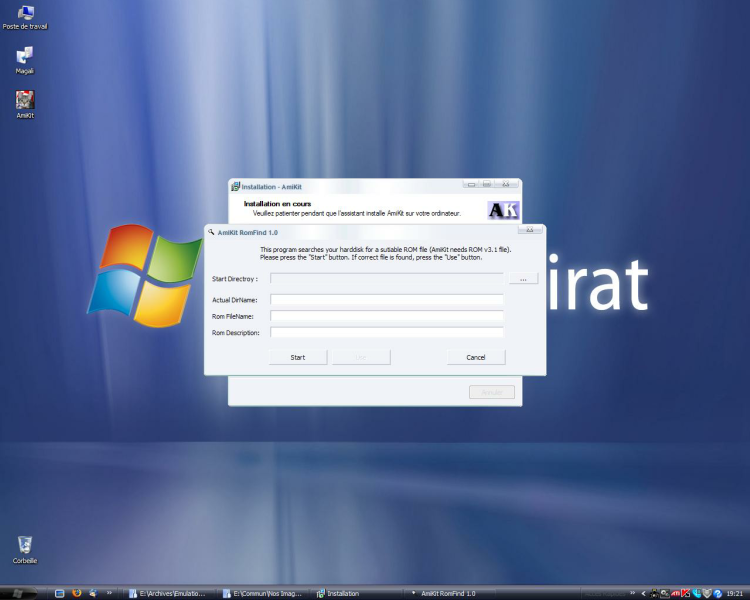Click the 'Installation en cours' heading
This screenshot has height=600, width=750.
pos(277,204)
